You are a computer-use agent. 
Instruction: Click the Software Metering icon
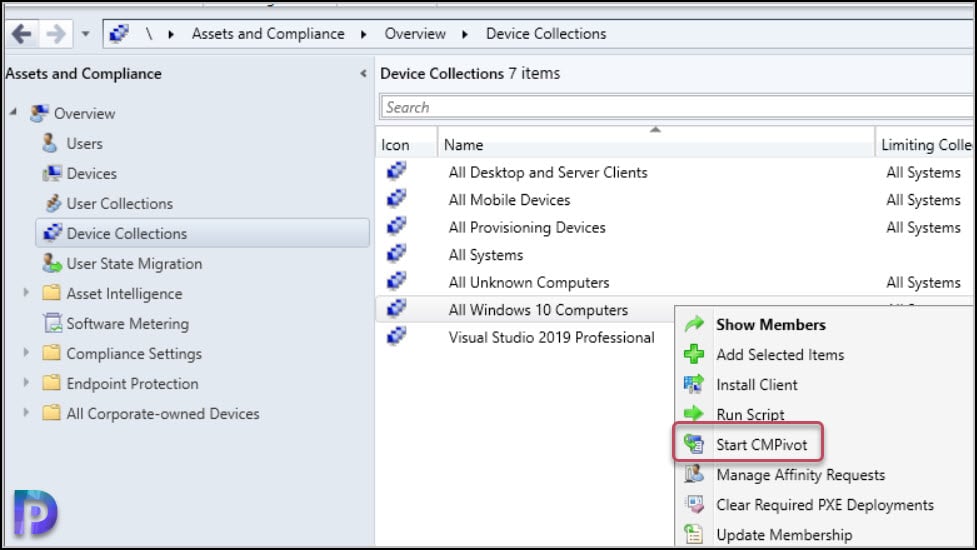point(52,323)
